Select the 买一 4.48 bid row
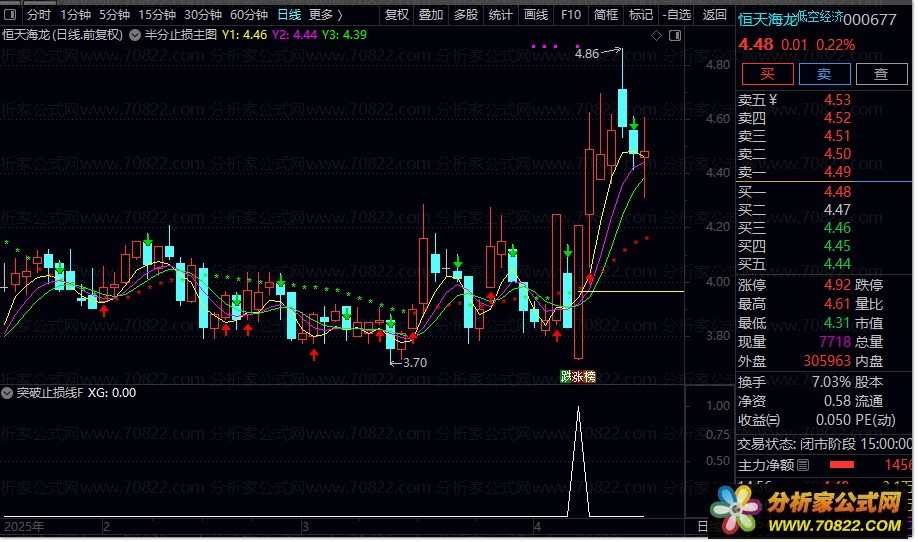Screen dimensions: 918x542 tap(823, 192)
